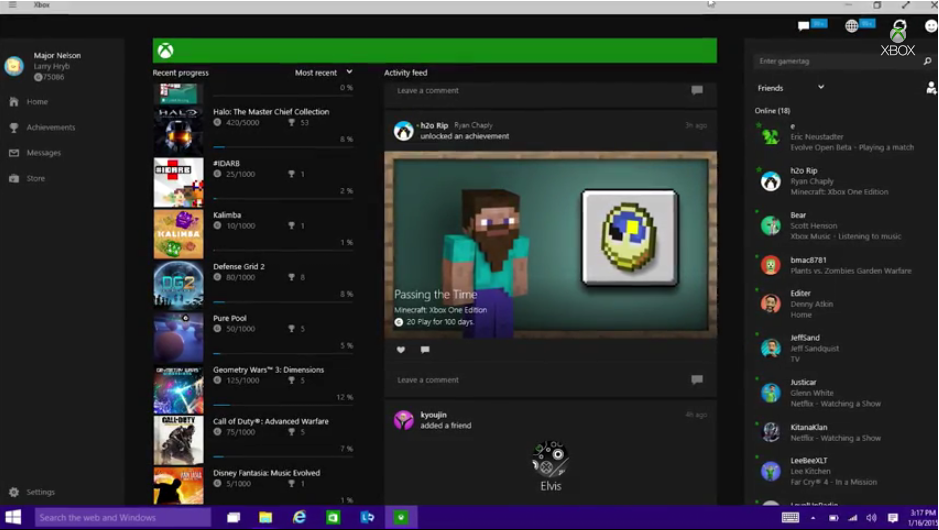Click the Home house icon
The image size is (939, 530).
click(x=14, y=102)
